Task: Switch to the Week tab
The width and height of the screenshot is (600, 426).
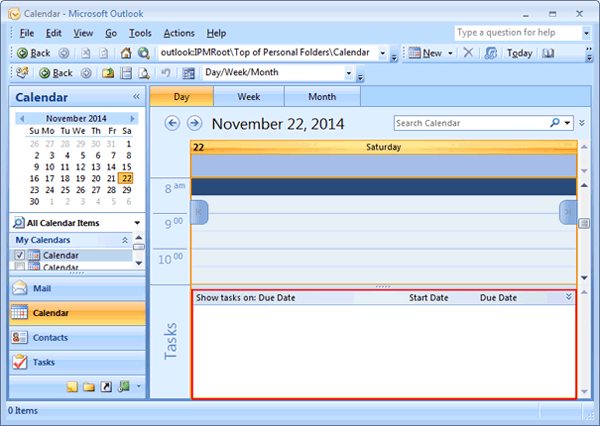Action: pyautogui.click(x=249, y=96)
